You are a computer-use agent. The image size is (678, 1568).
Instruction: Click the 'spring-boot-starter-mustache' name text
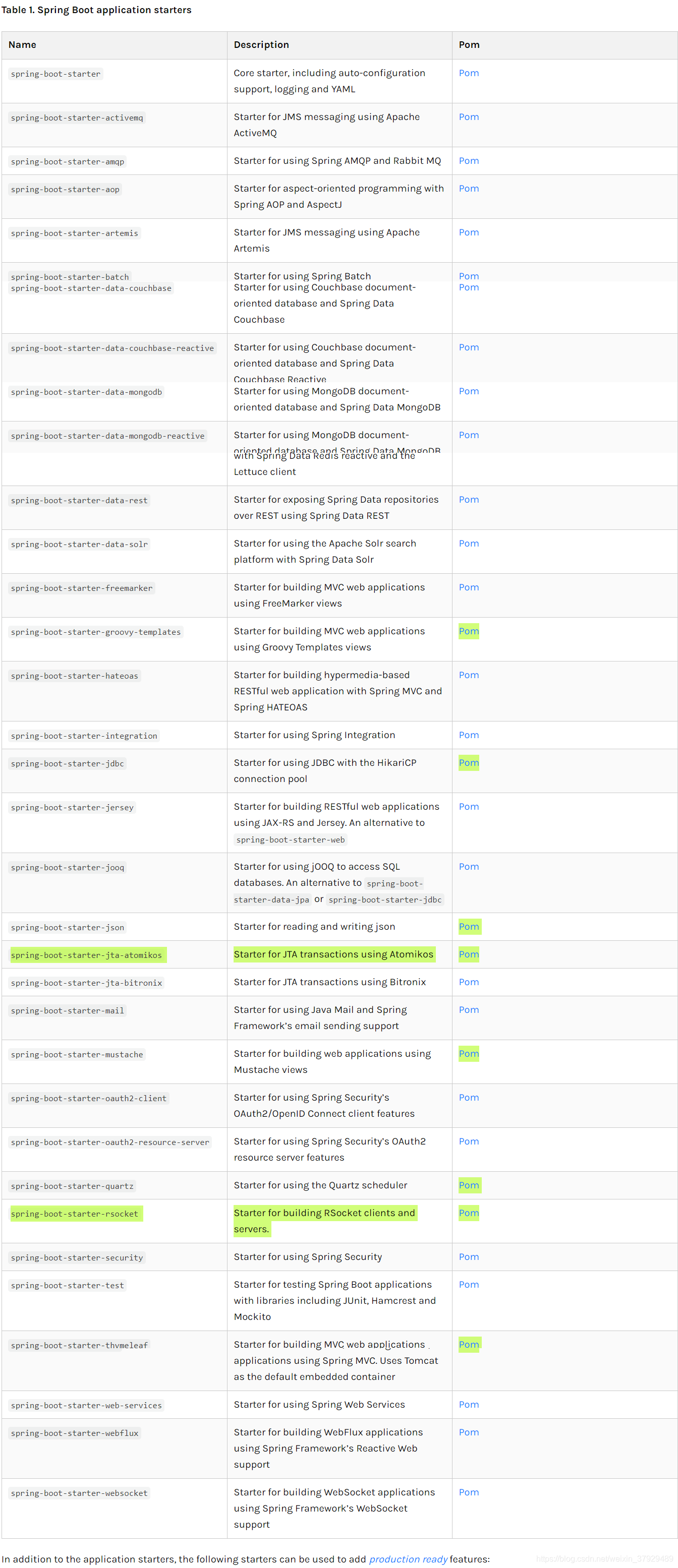click(77, 1055)
